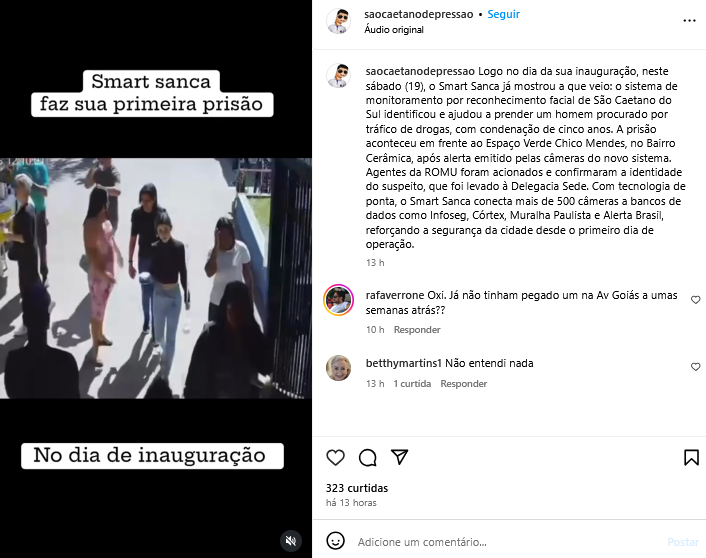This screenshot has width=706, height=558.
Task: Open Áudio original audio page
Action: 394,30
